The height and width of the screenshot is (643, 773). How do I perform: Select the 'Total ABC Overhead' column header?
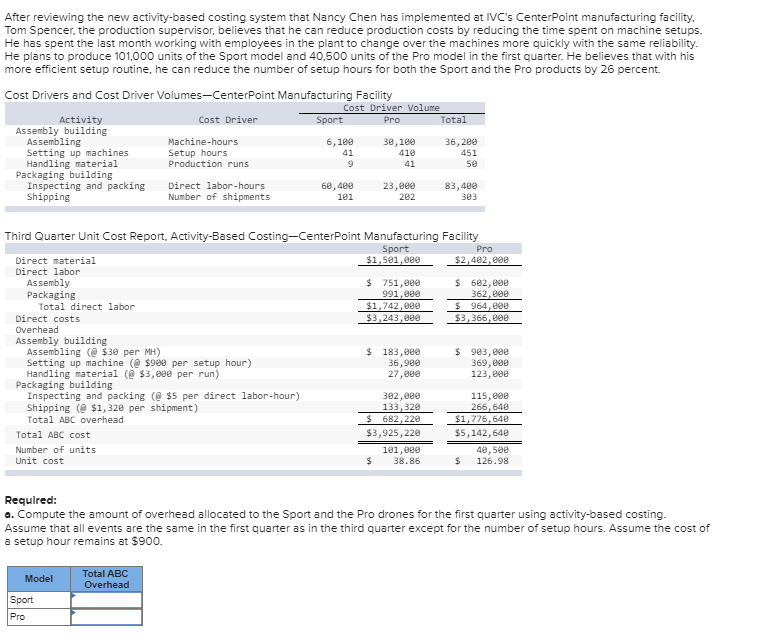click(106, 579)
